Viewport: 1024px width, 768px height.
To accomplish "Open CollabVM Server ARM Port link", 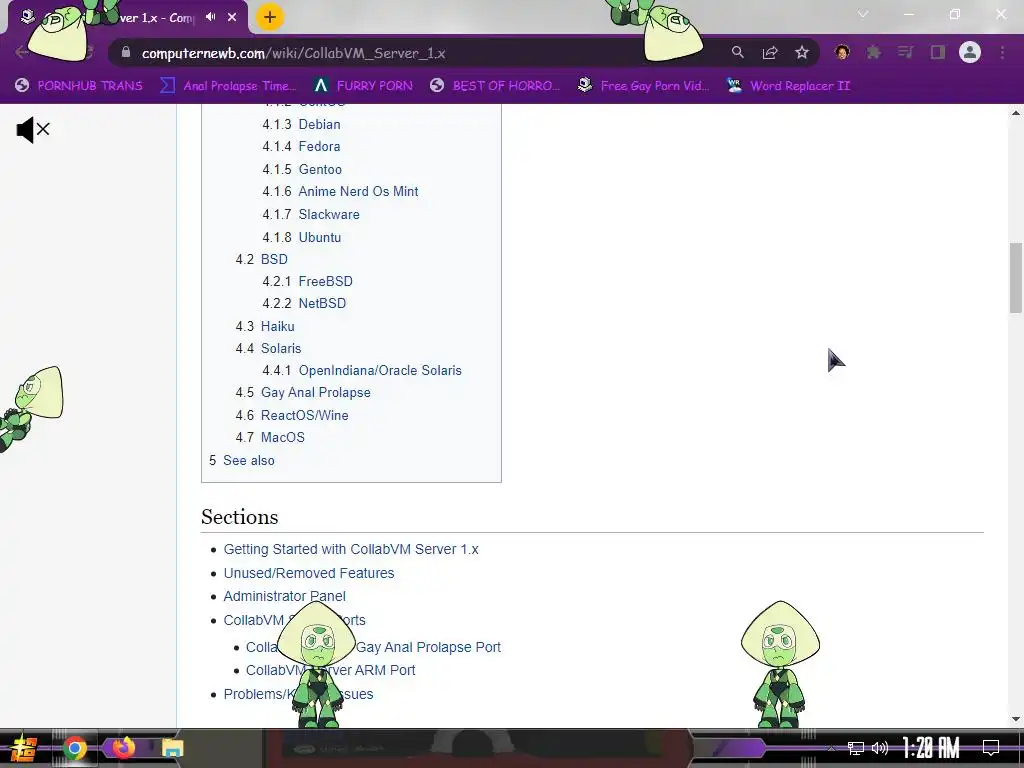I will click(330, 670).
